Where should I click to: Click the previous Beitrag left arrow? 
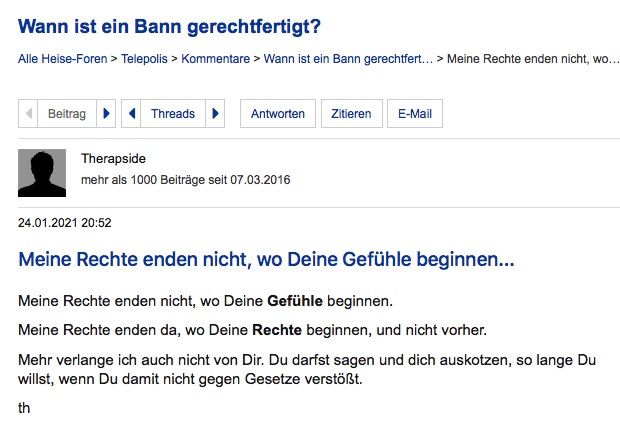[x=29, y=114]
